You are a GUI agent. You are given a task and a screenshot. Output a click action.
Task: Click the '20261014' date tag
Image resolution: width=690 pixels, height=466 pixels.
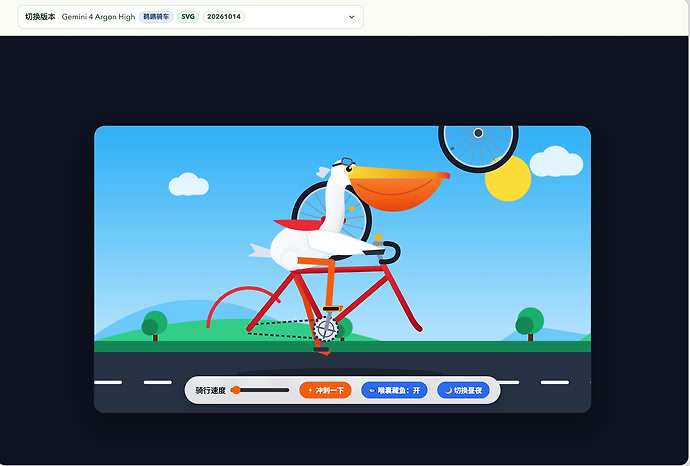click(x=224, y=17)
